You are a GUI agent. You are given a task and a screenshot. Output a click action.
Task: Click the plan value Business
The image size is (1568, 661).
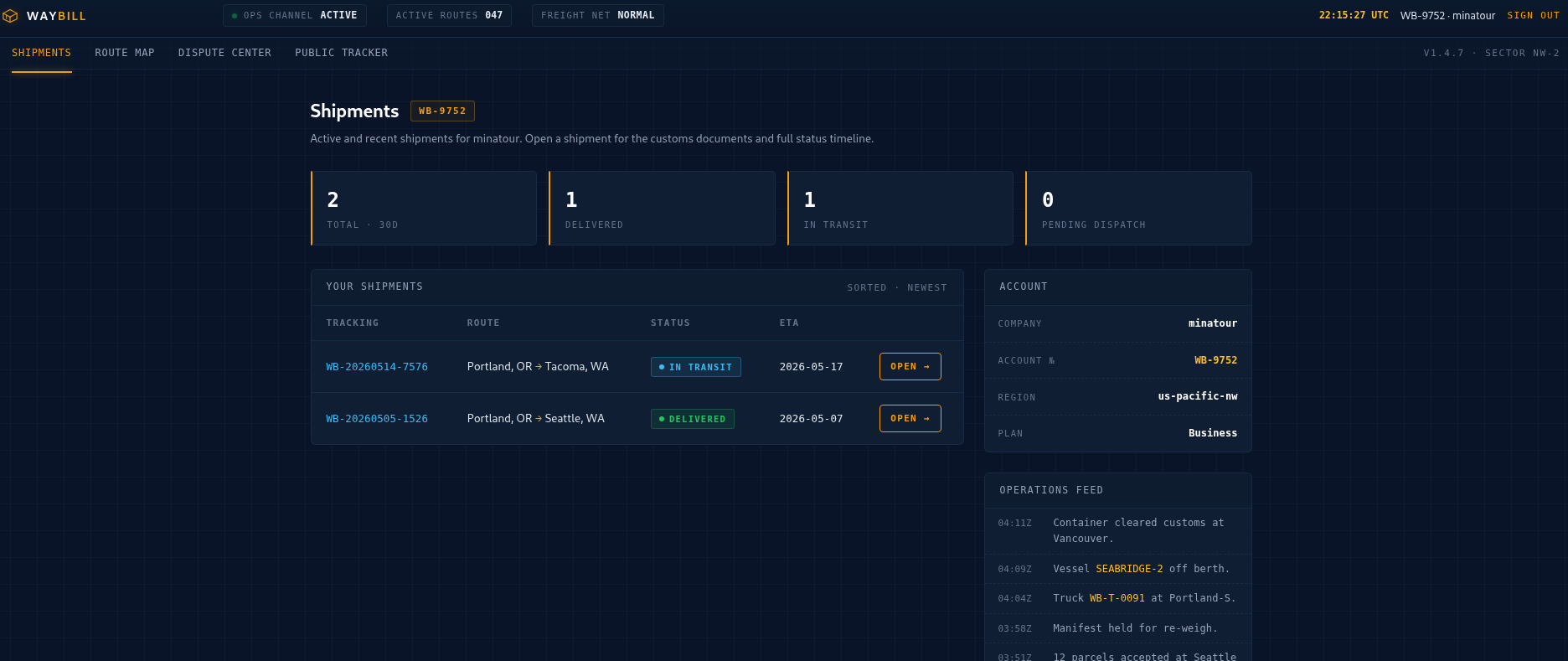pos(1212,433)
